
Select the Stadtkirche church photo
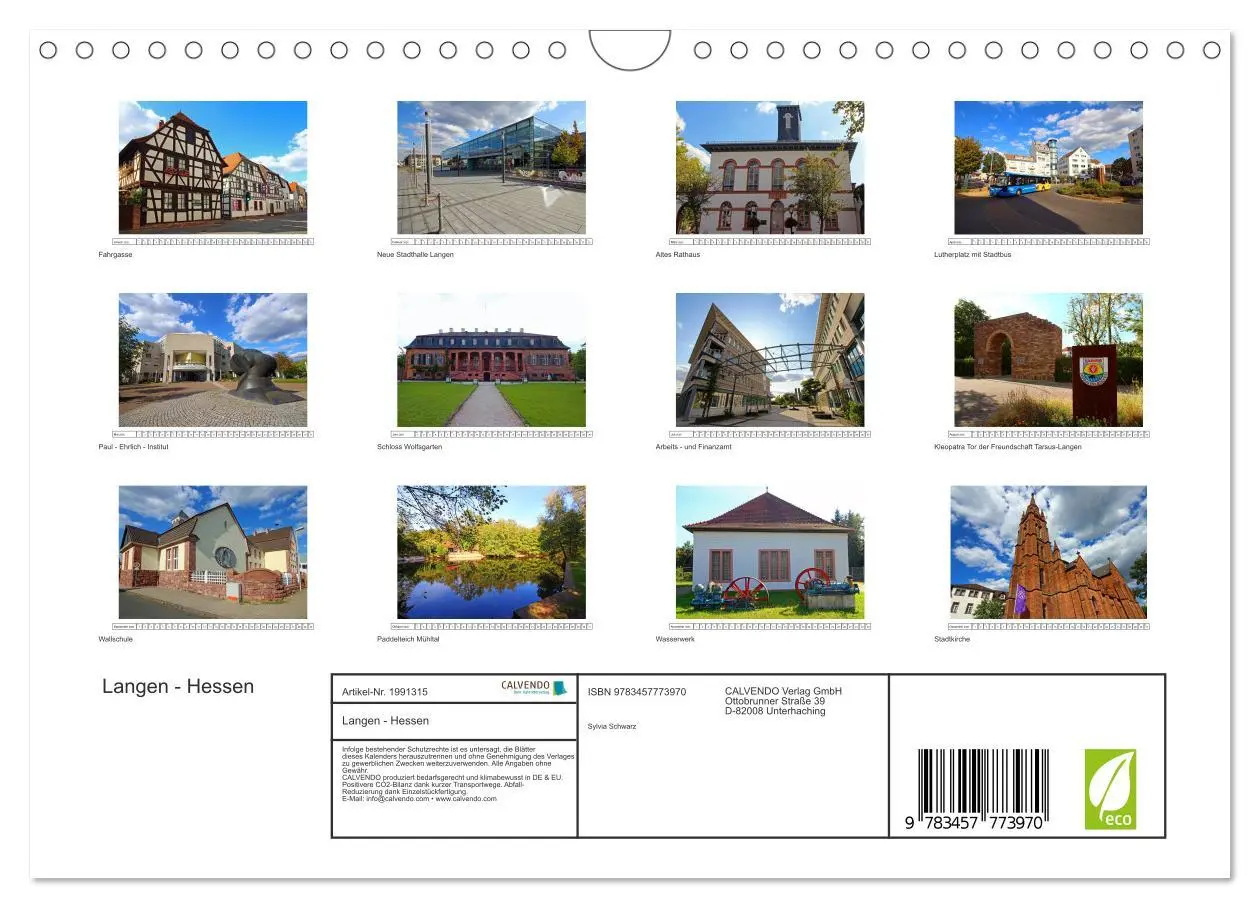(x=1048, y=552)
